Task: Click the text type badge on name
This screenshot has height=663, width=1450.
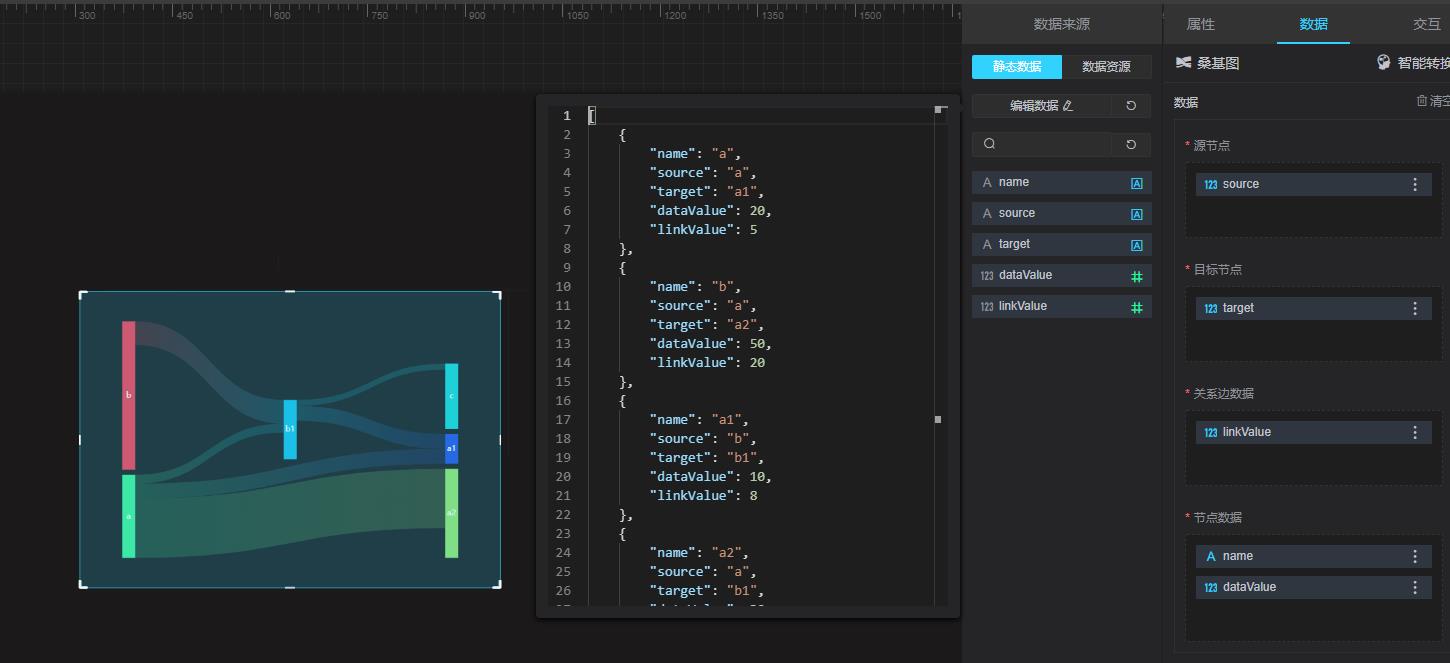Action: click(1137, 183)
